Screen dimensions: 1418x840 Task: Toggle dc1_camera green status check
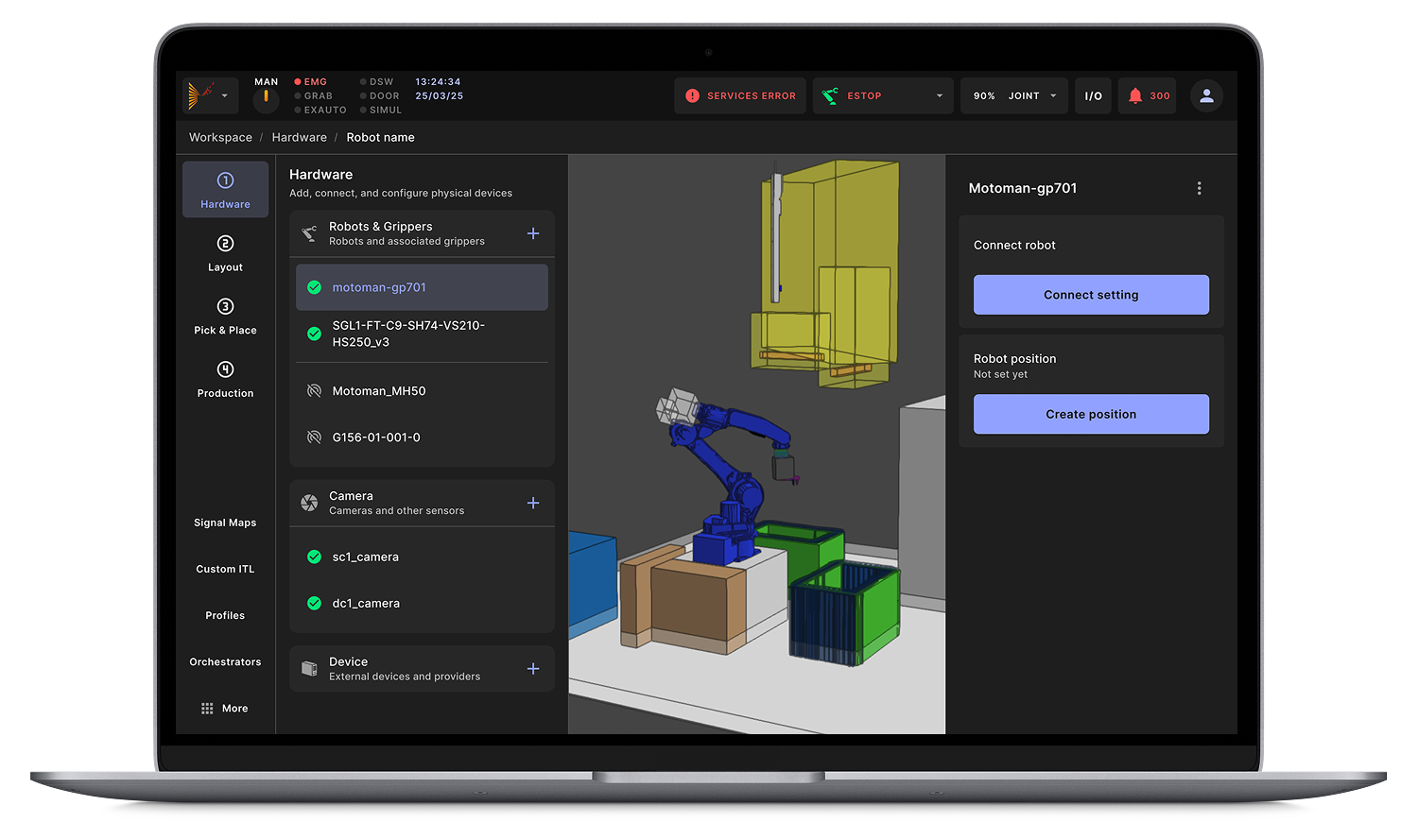[x=315, y=604]
